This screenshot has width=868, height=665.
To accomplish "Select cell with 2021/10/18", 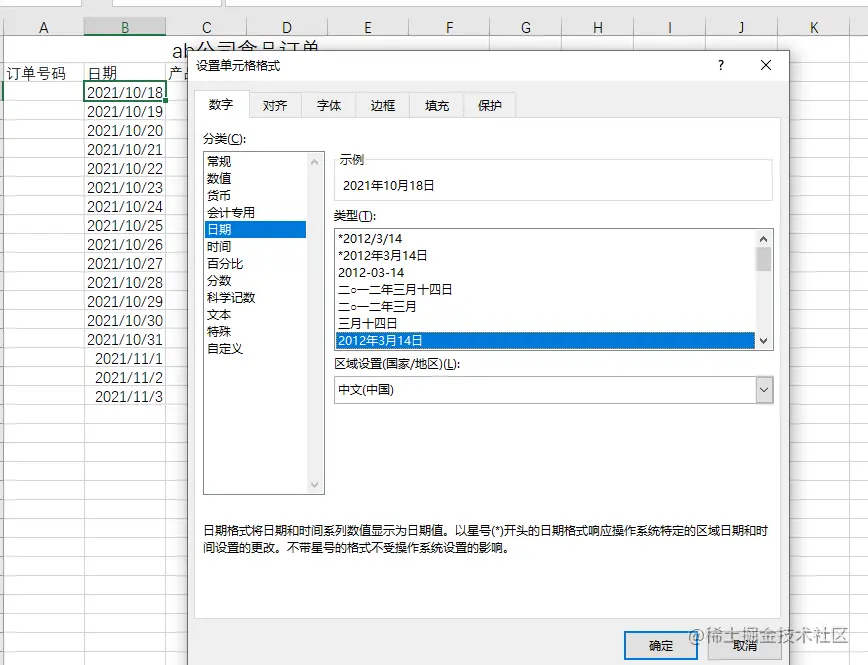I will 125,92.
